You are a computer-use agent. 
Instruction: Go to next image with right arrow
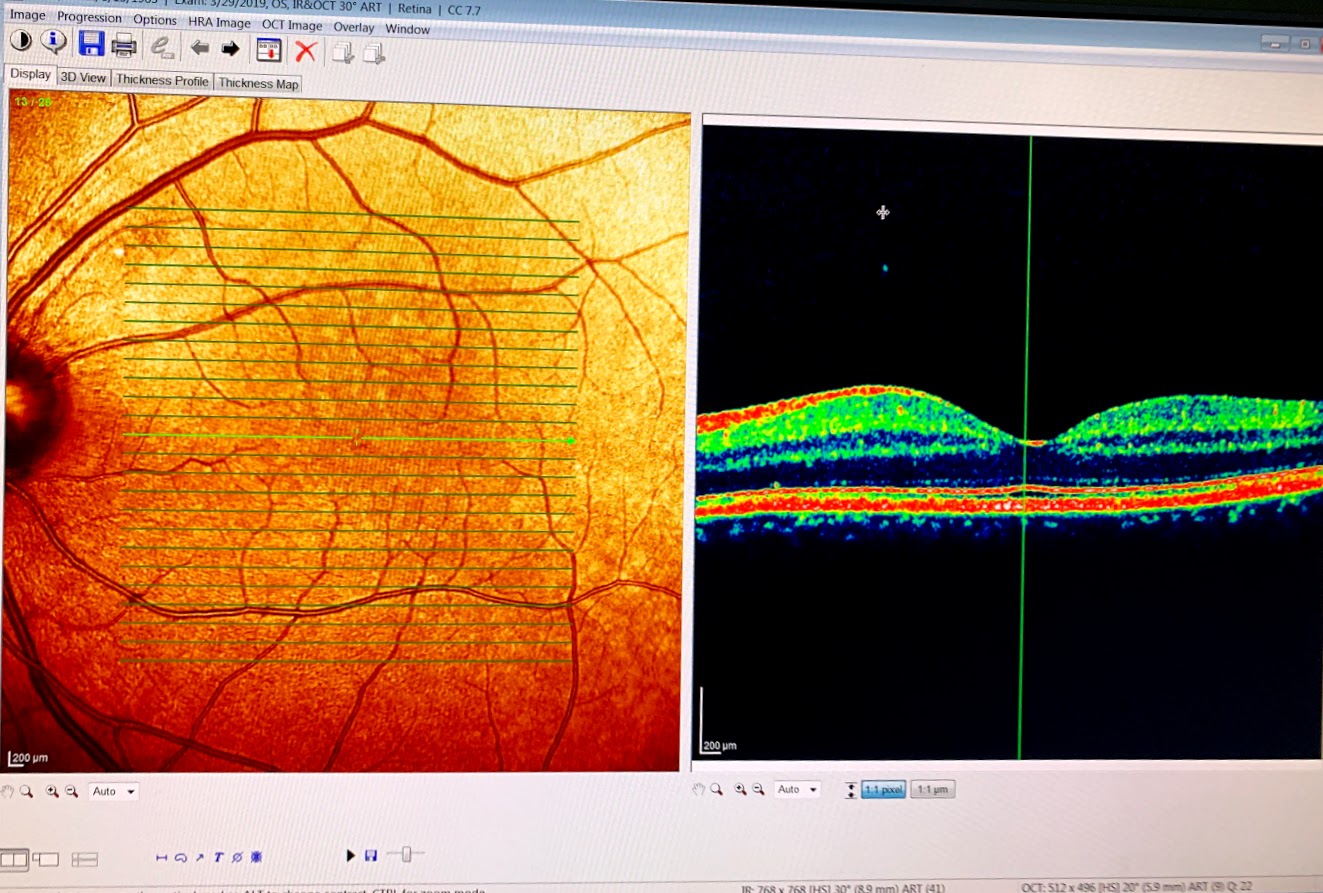(x=231, y=48)
